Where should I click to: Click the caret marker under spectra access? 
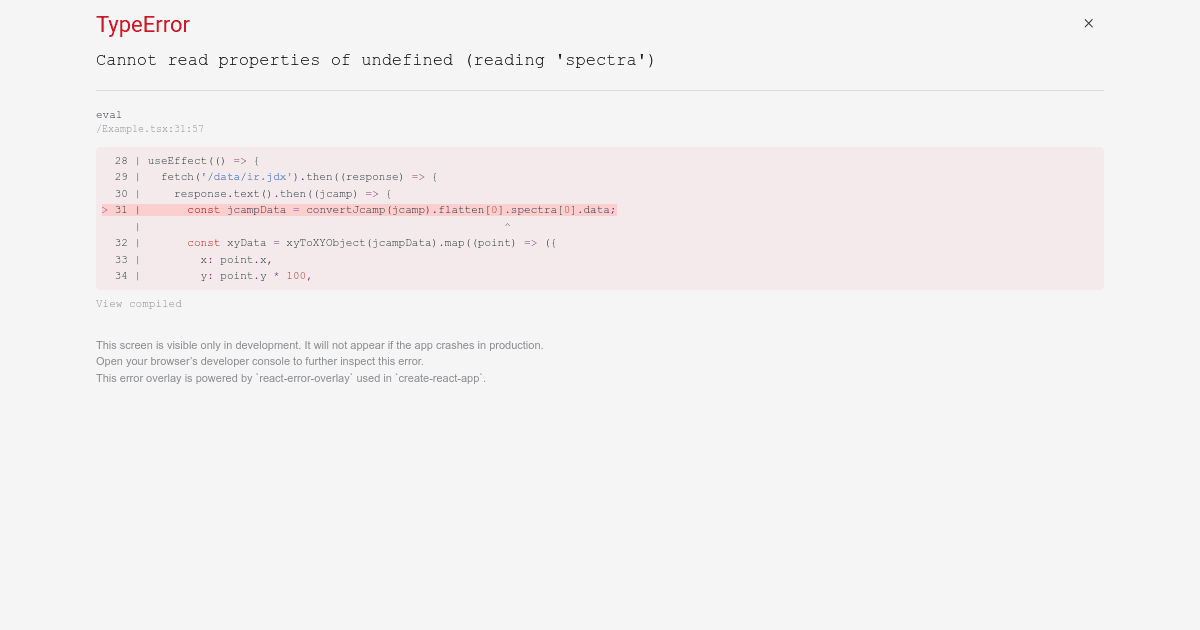[507, 226]
